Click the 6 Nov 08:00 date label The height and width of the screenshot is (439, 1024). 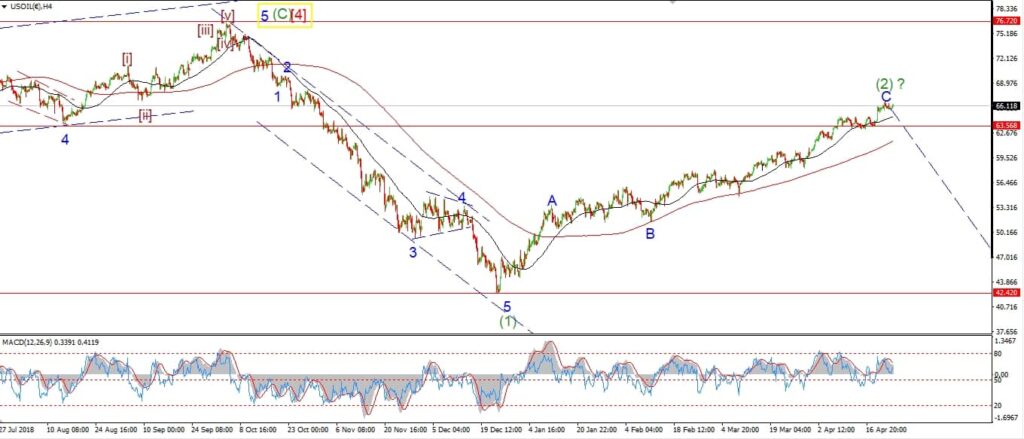(355, 430)
